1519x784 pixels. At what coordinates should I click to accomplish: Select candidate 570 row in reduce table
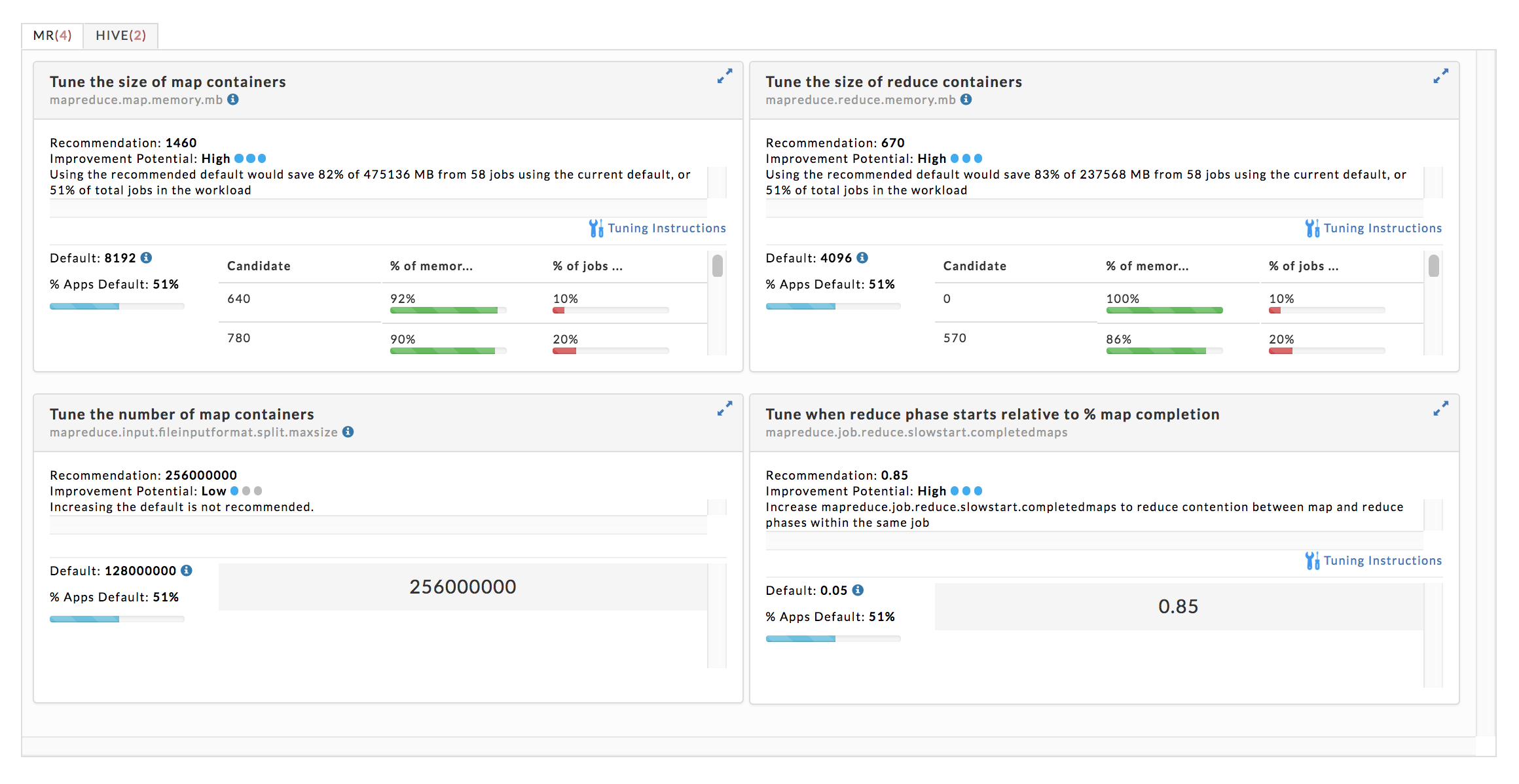1179,340
